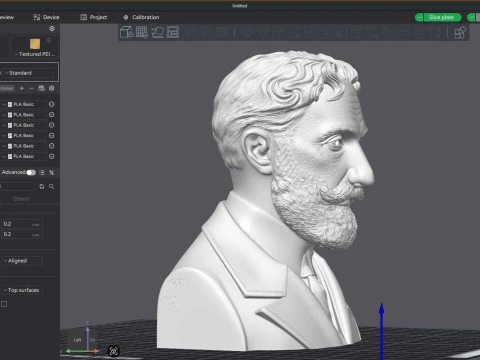Switch to the Device tab
Viewport: 480px width, 360px height.
click(x=46, y=17)
